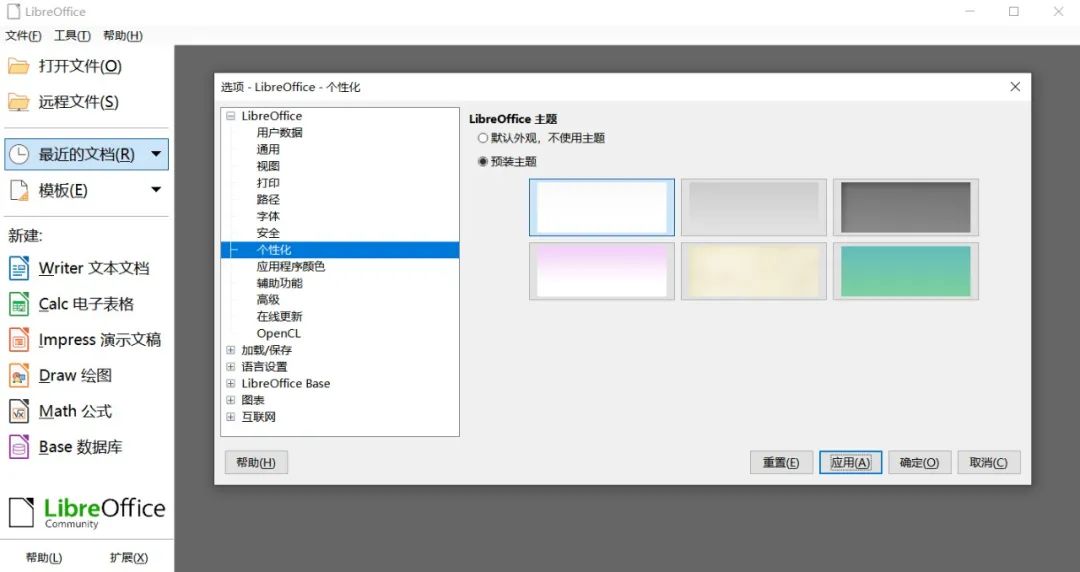Expand the 加载/保存 tree node
Image resolution: width=1080 pixels, height=572 pixels.
click(231, 350)
